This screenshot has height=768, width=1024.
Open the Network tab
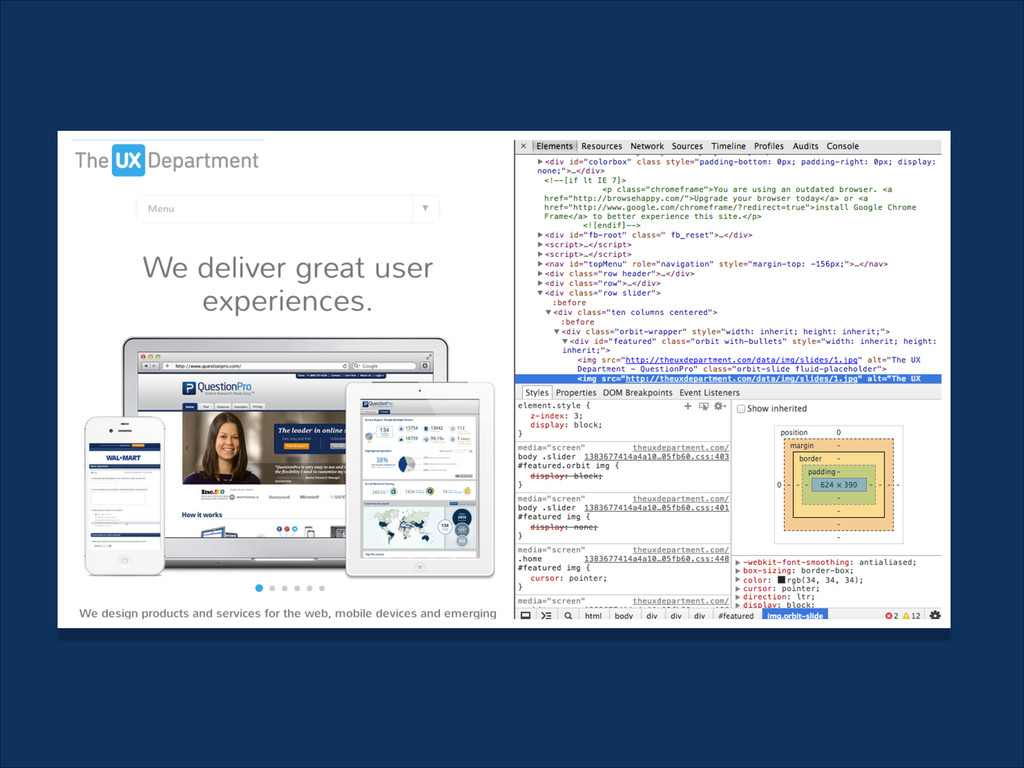pyautogui.click(x=647, y=146)
